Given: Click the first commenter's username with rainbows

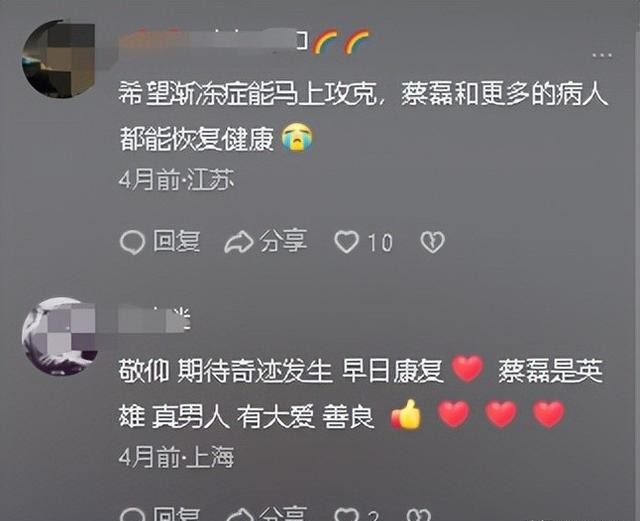Looking at the screenshot, I should tap(244, 42).
